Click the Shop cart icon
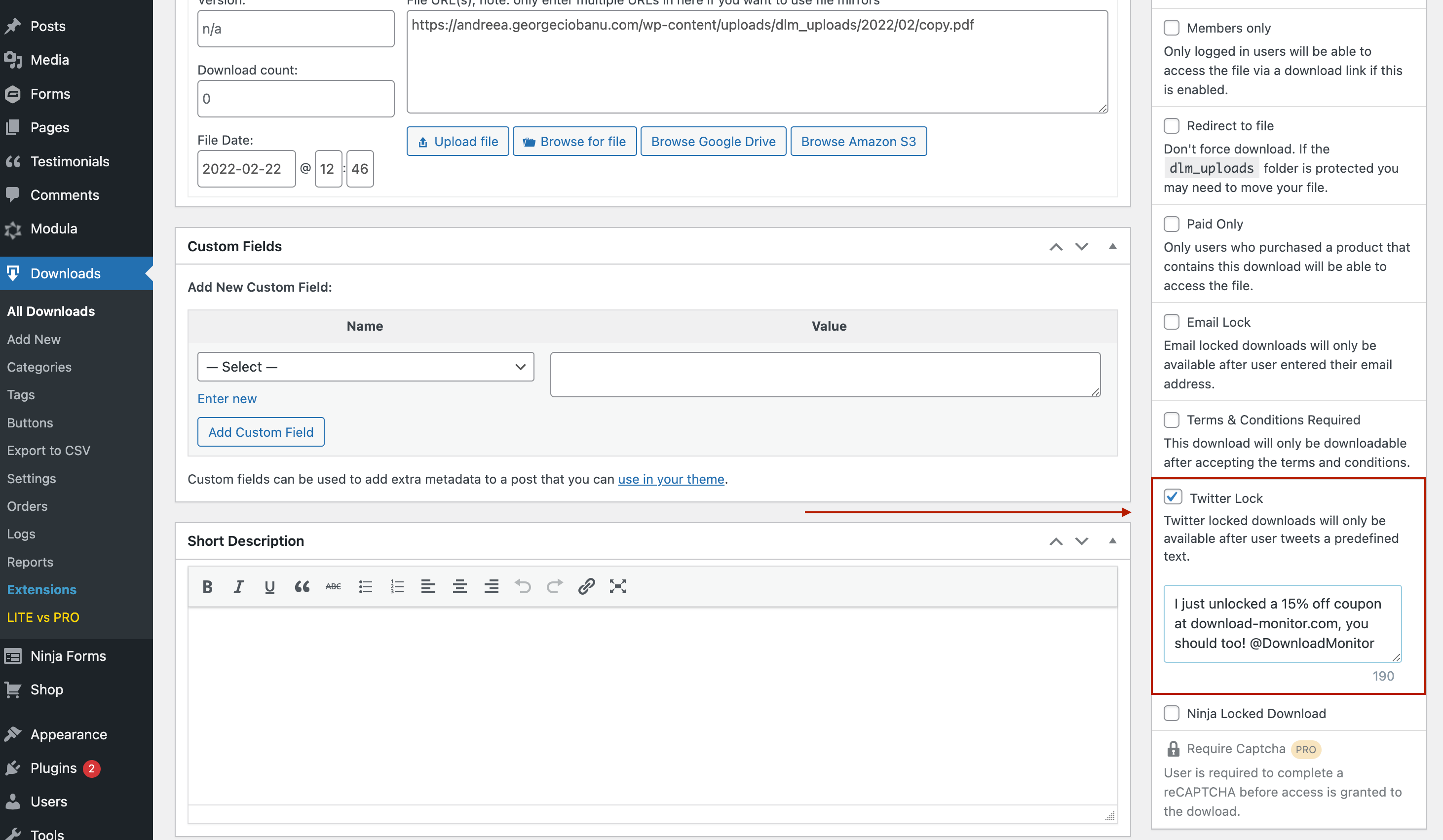Viewport: 1443px width, 840px height. click(x=13, y=689)
